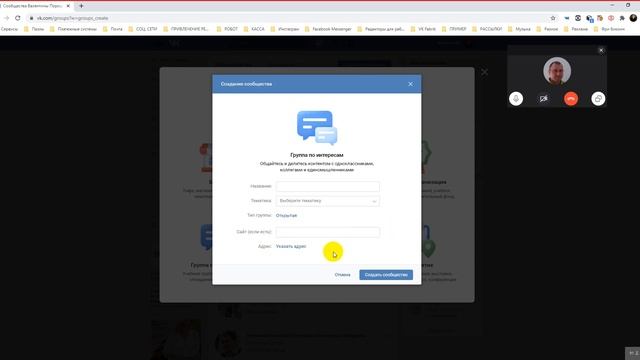Close the call widget overlay
This screenshot has width=640, height=360.
coord(601,50)
